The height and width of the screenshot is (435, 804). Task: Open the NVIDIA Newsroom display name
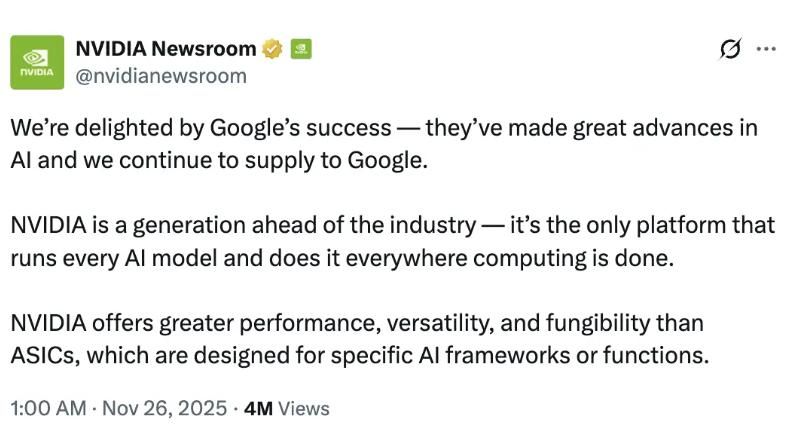[x=164, y=47]
